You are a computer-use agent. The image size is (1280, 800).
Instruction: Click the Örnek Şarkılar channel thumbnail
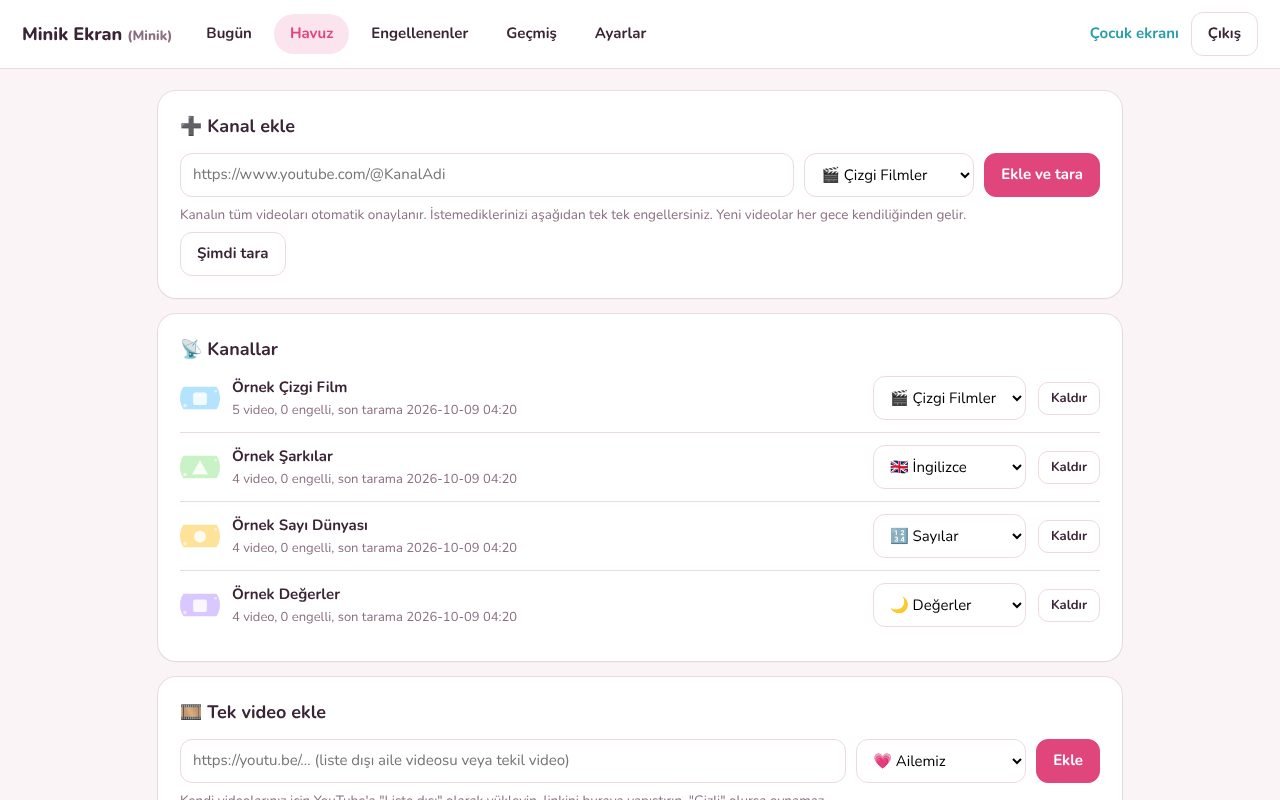tap(200, 467)
